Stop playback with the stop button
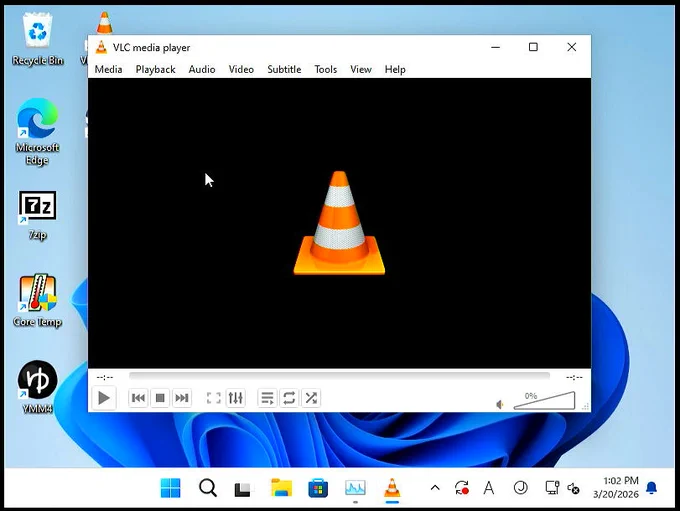Screen dimensions: 680x511 point(160,398)
